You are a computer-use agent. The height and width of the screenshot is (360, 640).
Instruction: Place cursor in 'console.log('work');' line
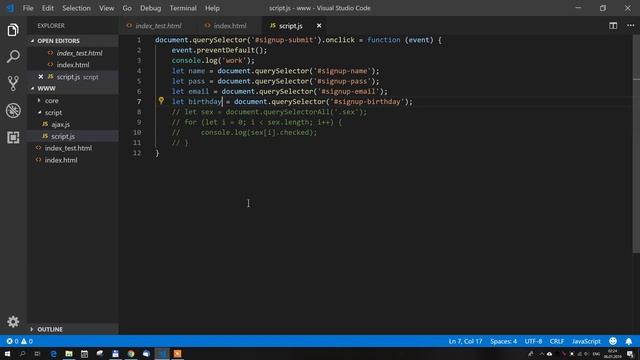click(x=213, y=60)
